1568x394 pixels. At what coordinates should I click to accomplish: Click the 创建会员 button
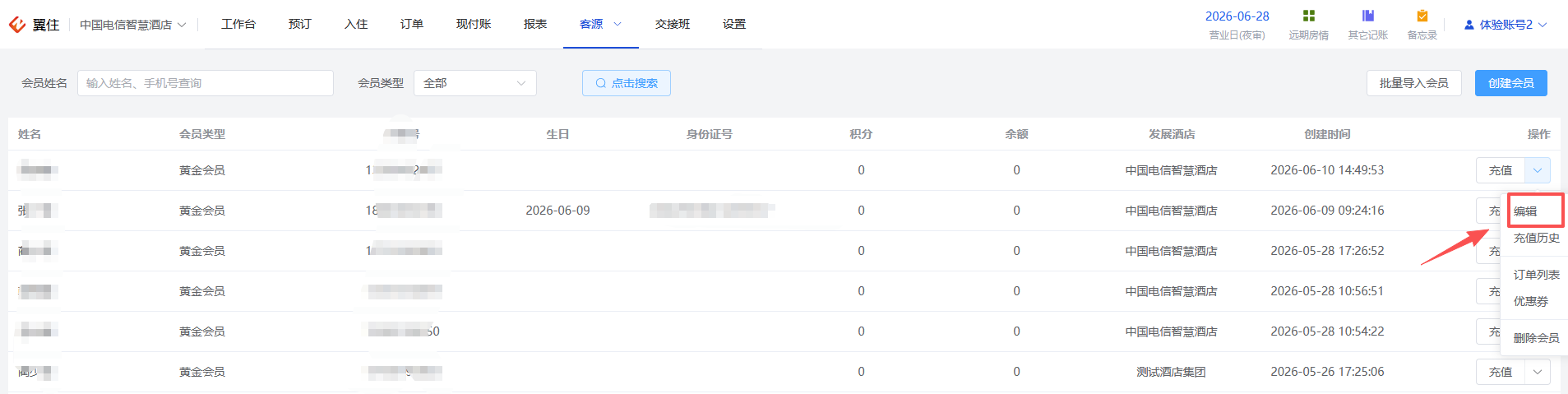coord(1511,83)
